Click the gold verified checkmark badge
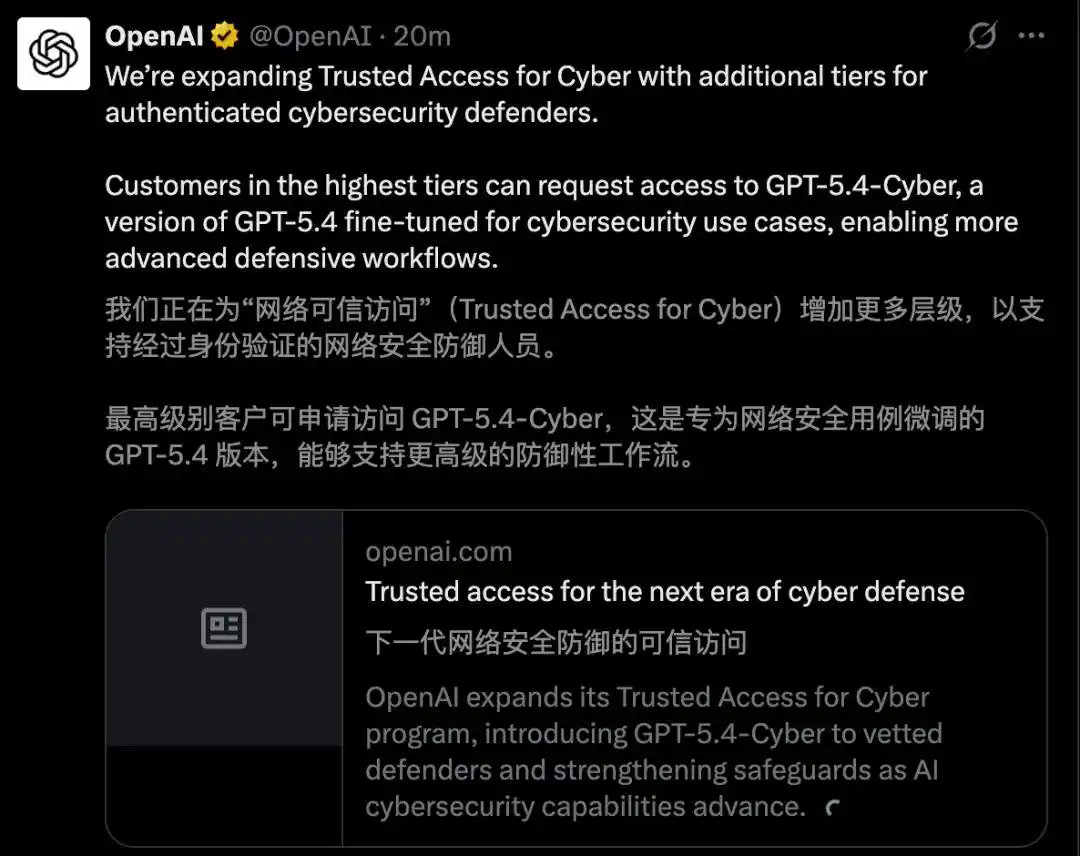 224,36
